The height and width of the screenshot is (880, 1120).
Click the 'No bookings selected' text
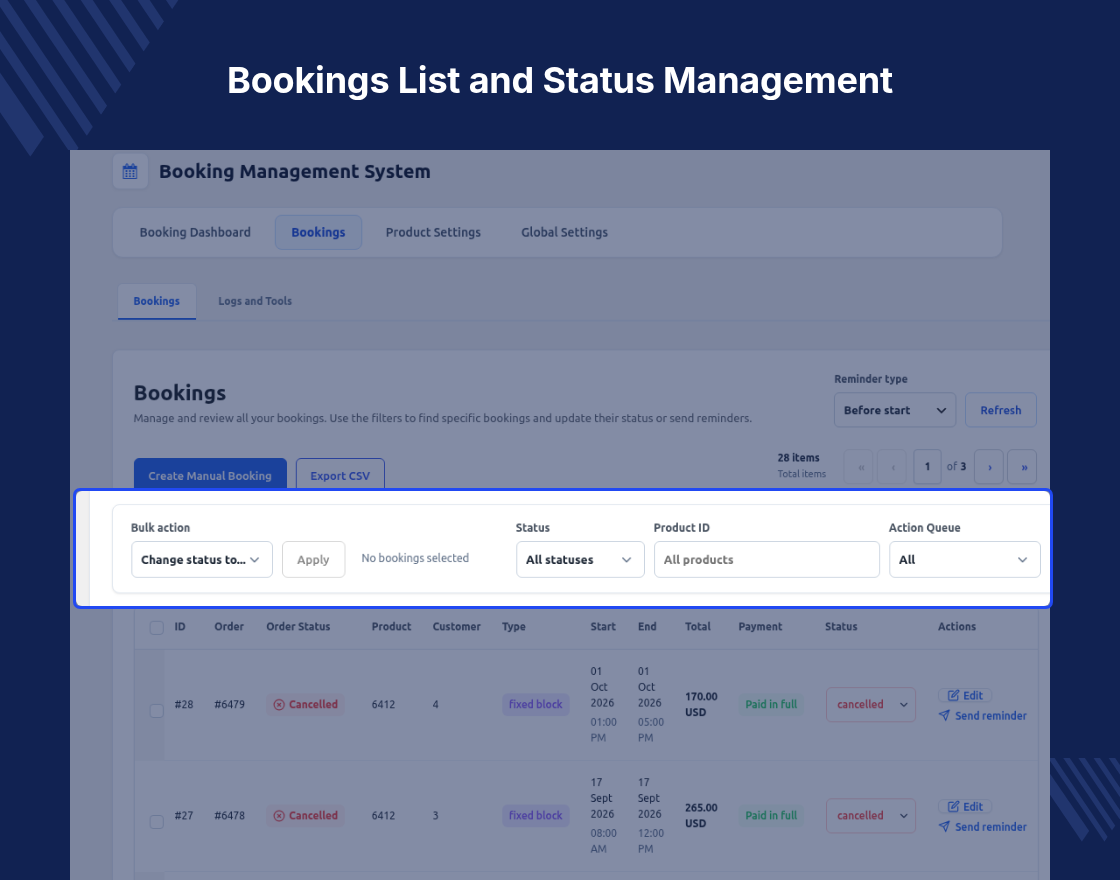[x=415, y=558]
